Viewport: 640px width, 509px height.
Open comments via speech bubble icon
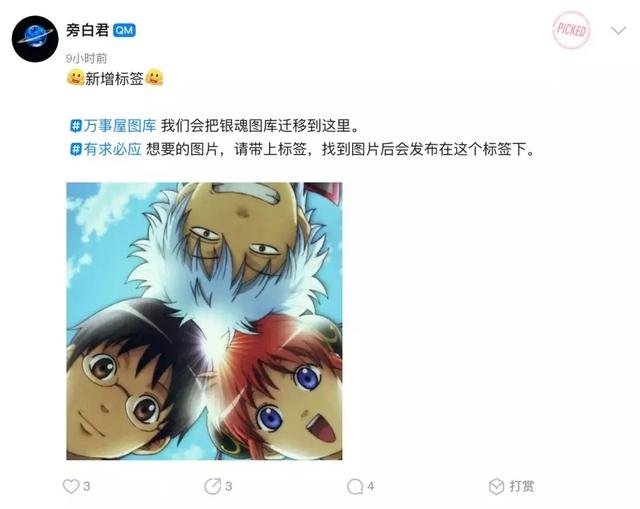point(355,487)
